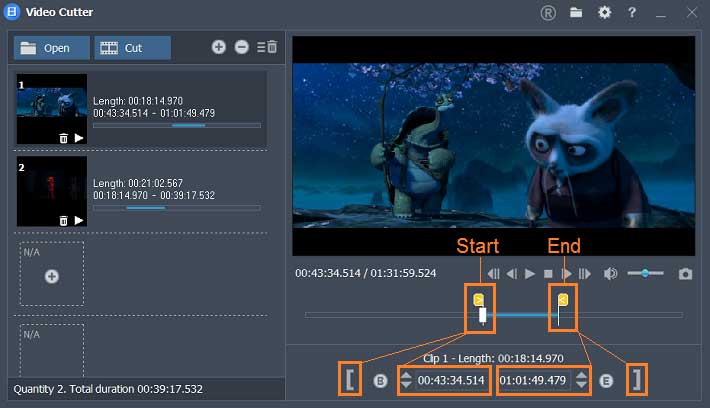Open output folder icon in title bar
This screenshot has height=408, width=710.
(x=576, y=12)
